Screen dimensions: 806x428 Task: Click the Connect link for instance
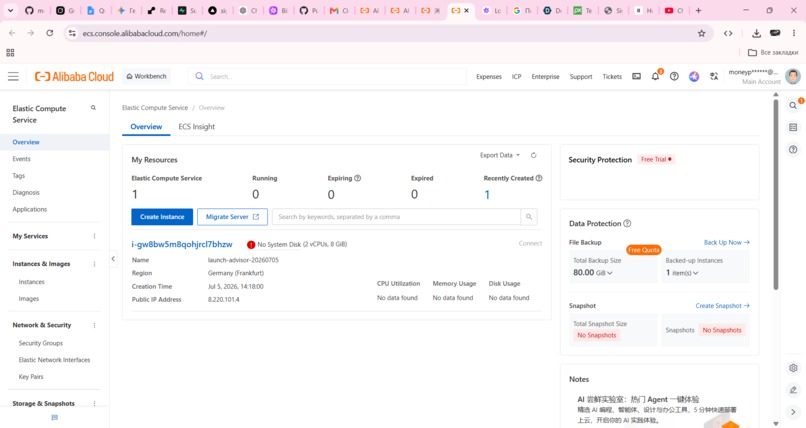(x=530, y=243)
